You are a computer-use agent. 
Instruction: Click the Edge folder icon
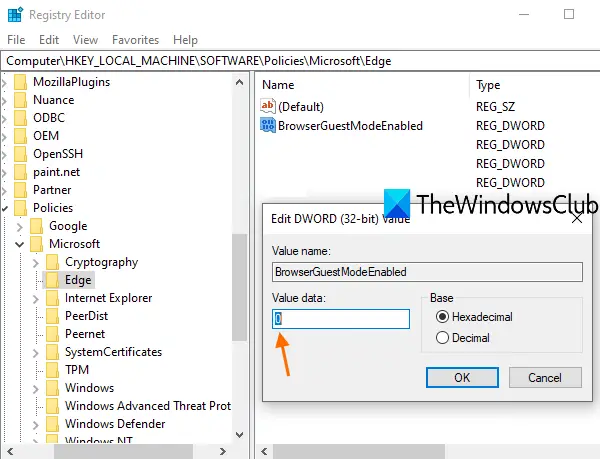(52, 280)
